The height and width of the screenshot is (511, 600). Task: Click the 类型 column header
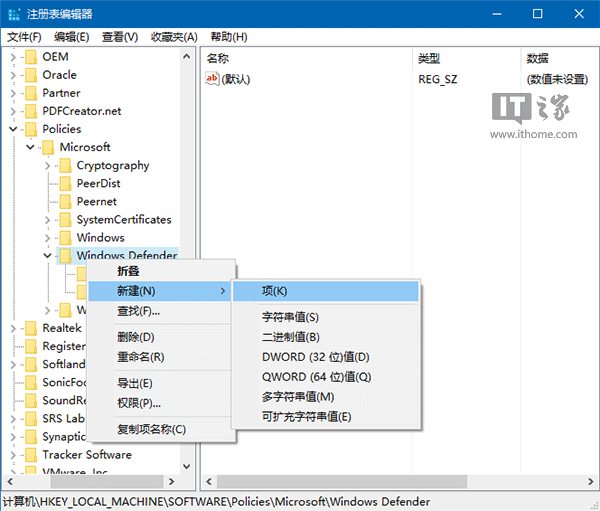click(x=429, y=59)
